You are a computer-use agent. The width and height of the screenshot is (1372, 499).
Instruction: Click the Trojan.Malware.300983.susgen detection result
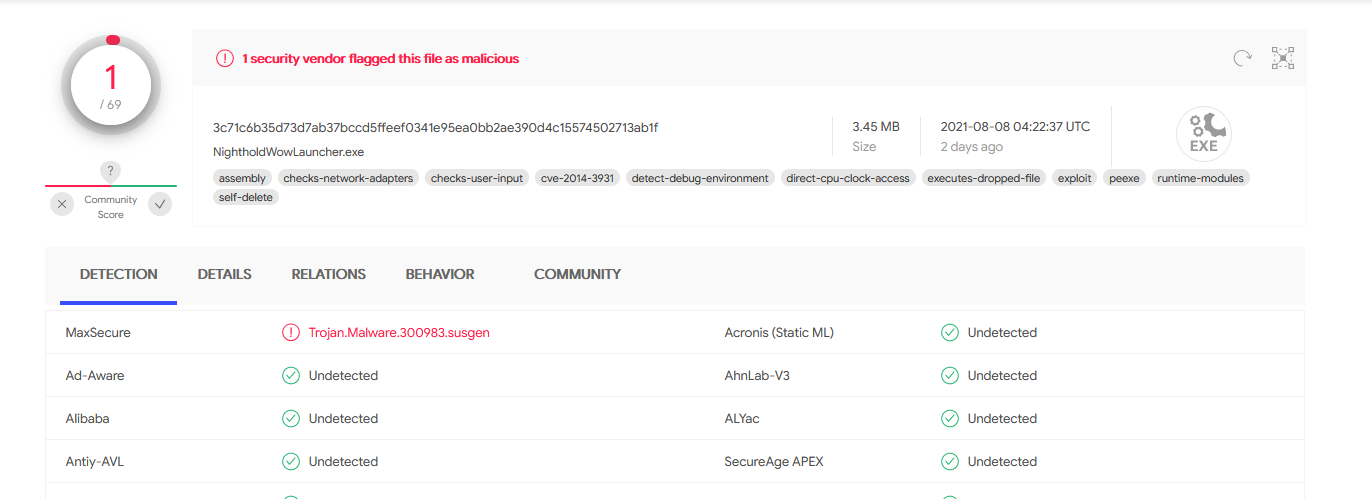click(399, 333)
